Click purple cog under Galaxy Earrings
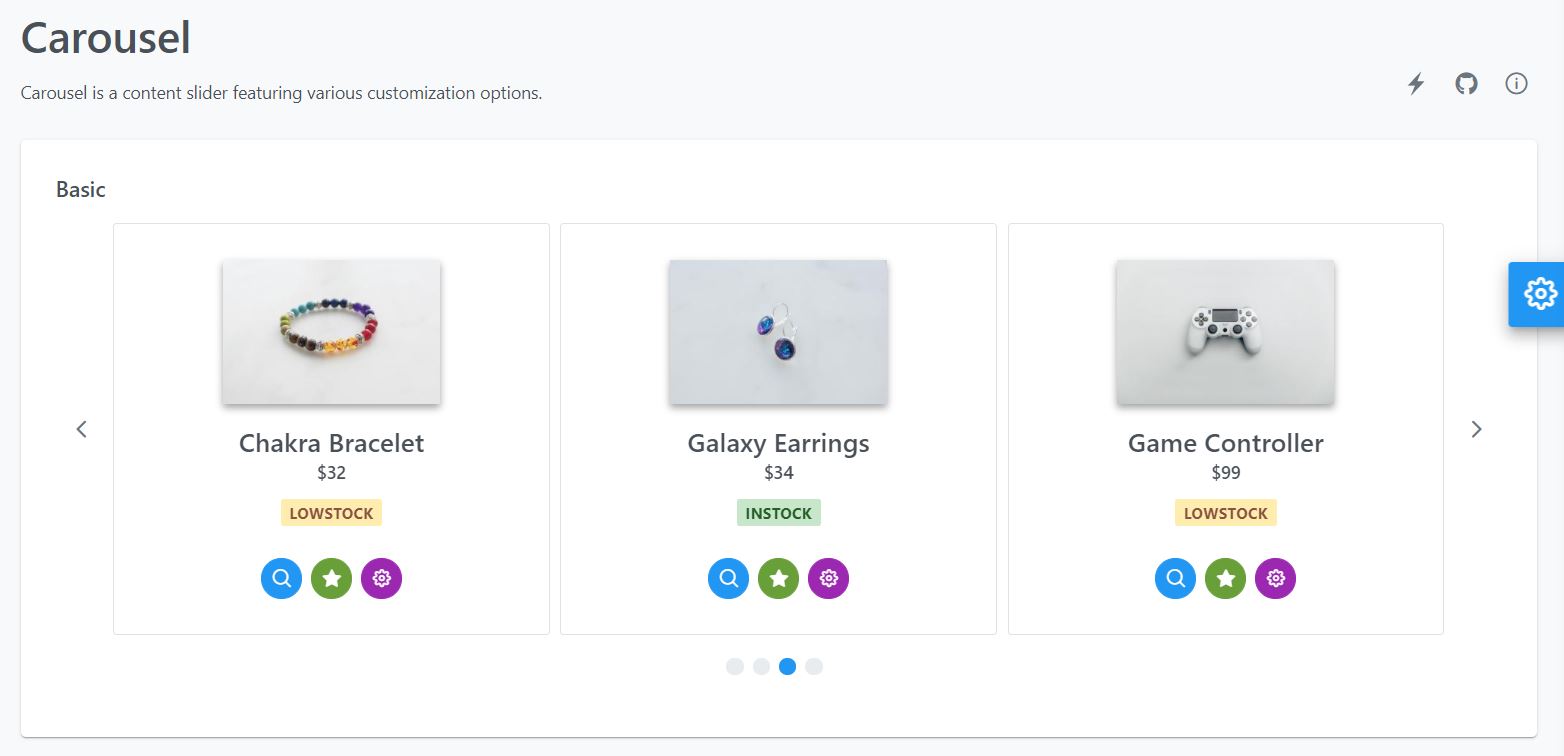The width and height of the screenshot is (1564, 756). (828, 578)
